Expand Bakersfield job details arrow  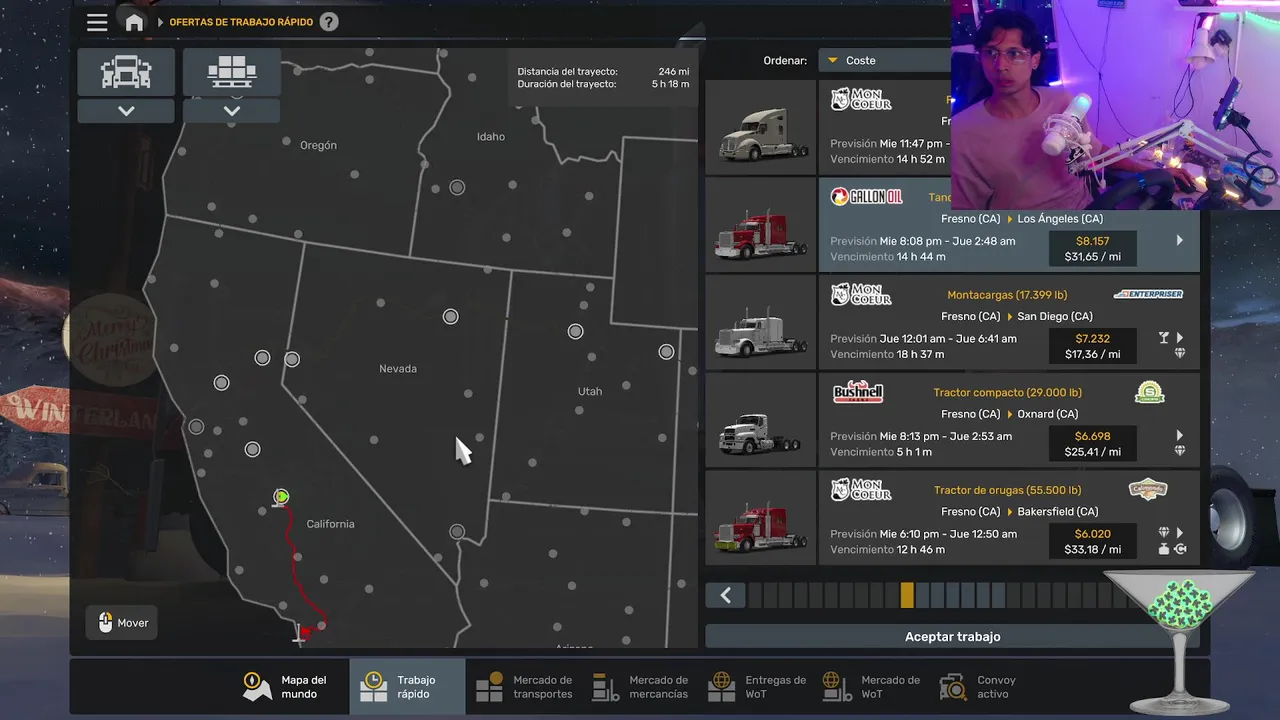point(1180,533)
